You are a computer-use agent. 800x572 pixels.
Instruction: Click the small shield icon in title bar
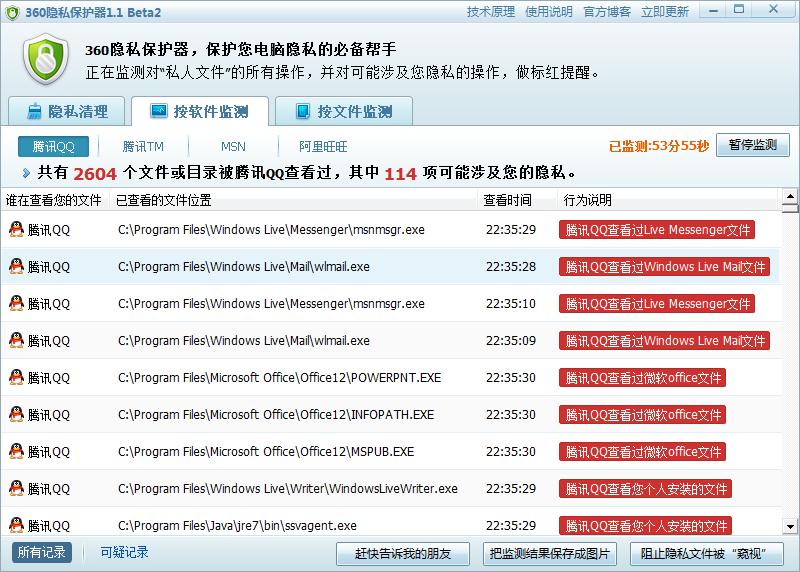point(12,13)
